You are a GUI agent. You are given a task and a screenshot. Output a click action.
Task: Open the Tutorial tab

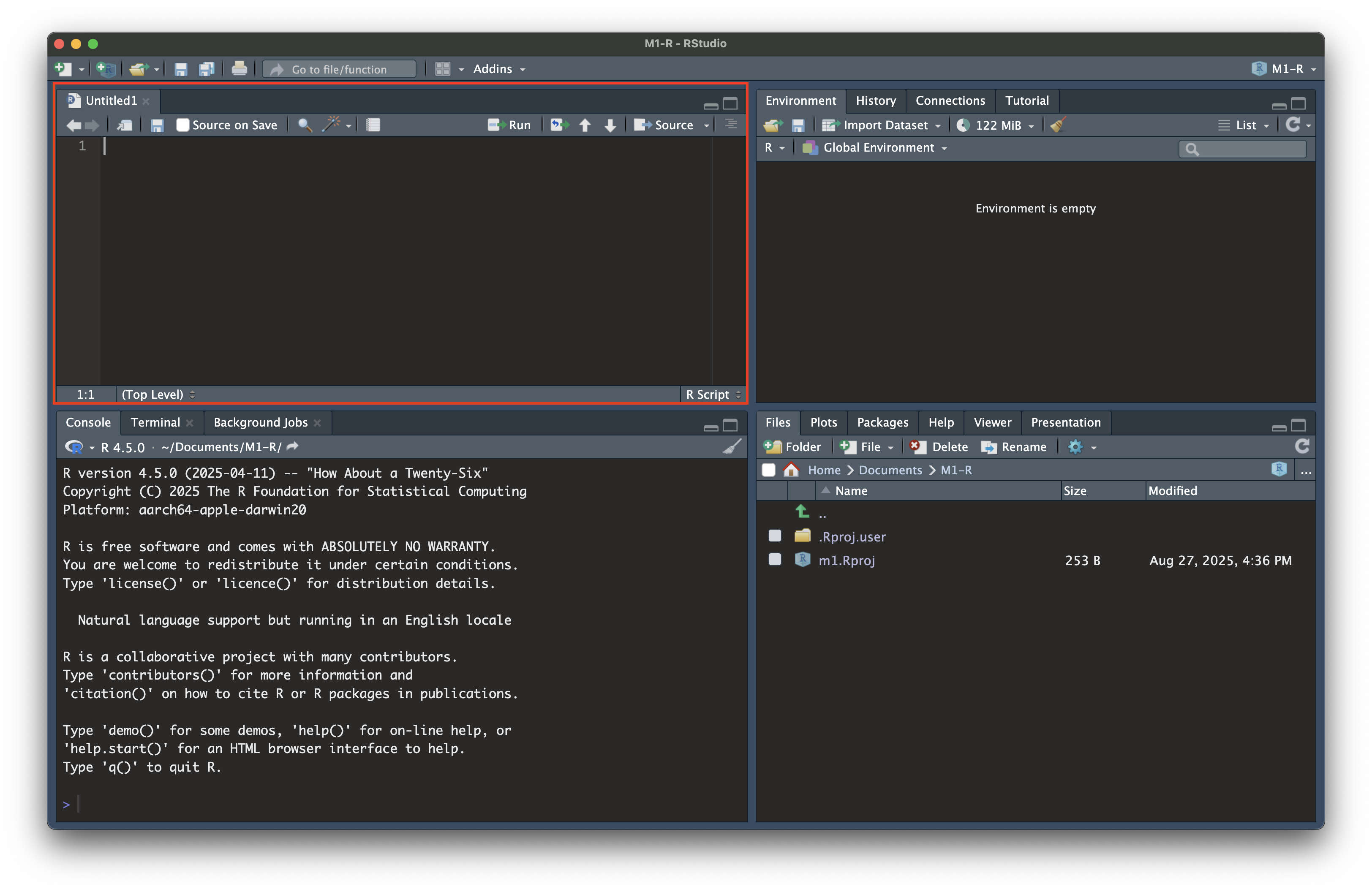click(x=1027, y=101)
